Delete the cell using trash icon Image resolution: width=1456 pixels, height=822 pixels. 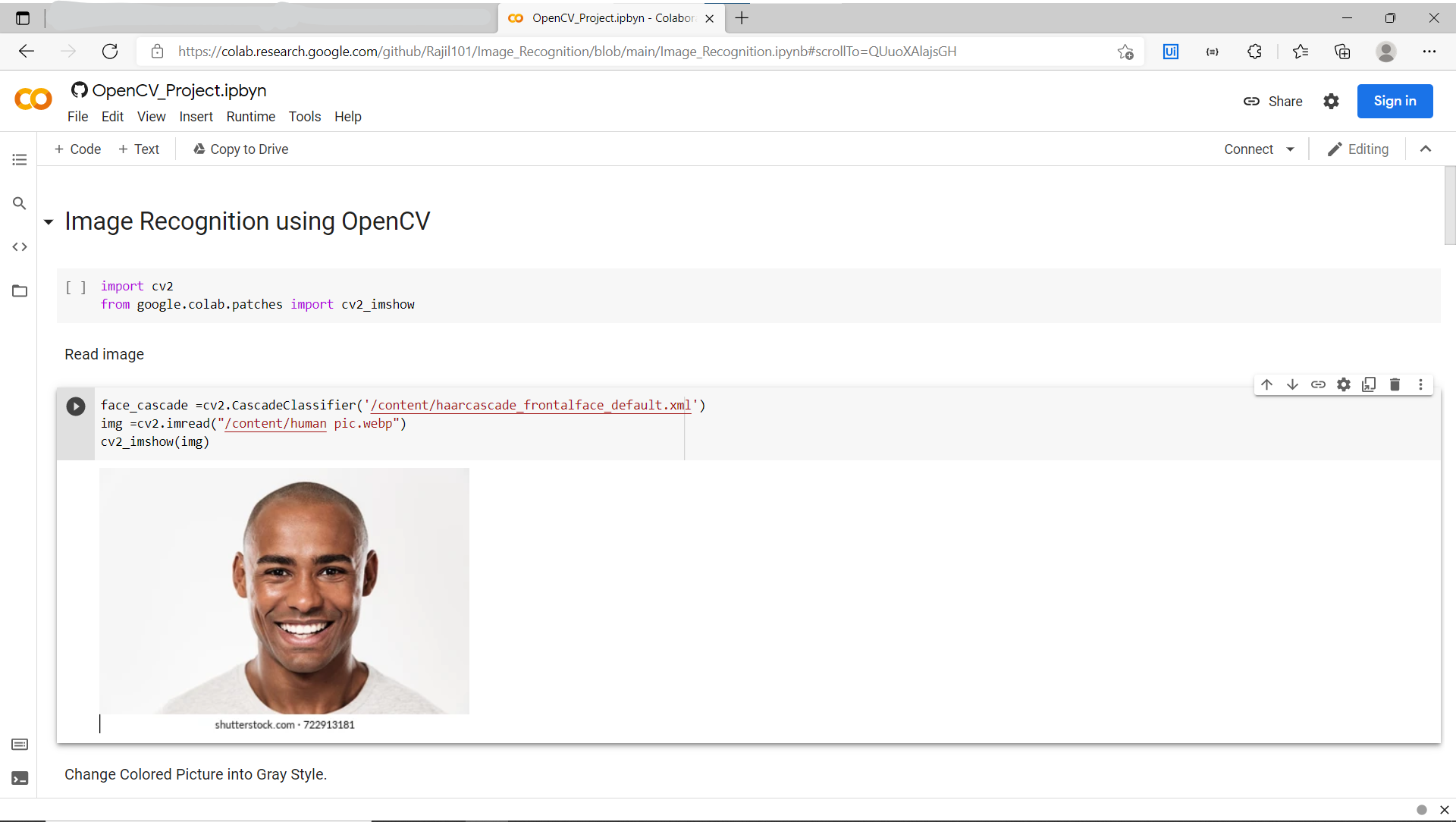[1395, 384]
